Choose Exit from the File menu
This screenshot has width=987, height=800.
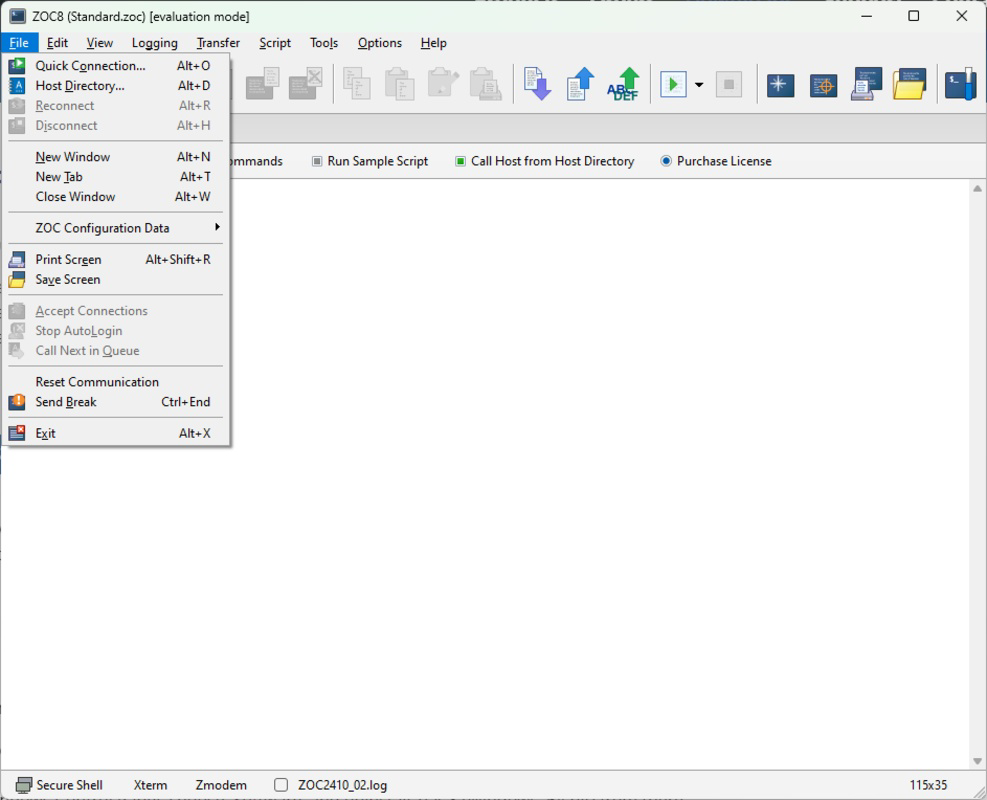(x=116, y=433)
